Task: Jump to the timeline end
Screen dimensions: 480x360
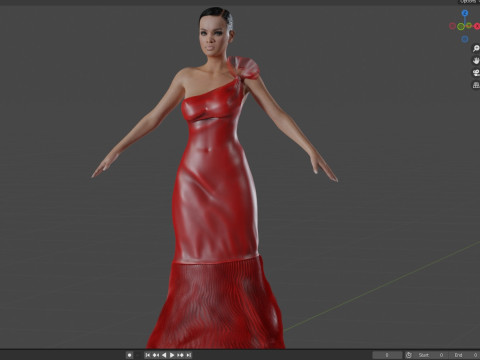Action: point(189,355)
